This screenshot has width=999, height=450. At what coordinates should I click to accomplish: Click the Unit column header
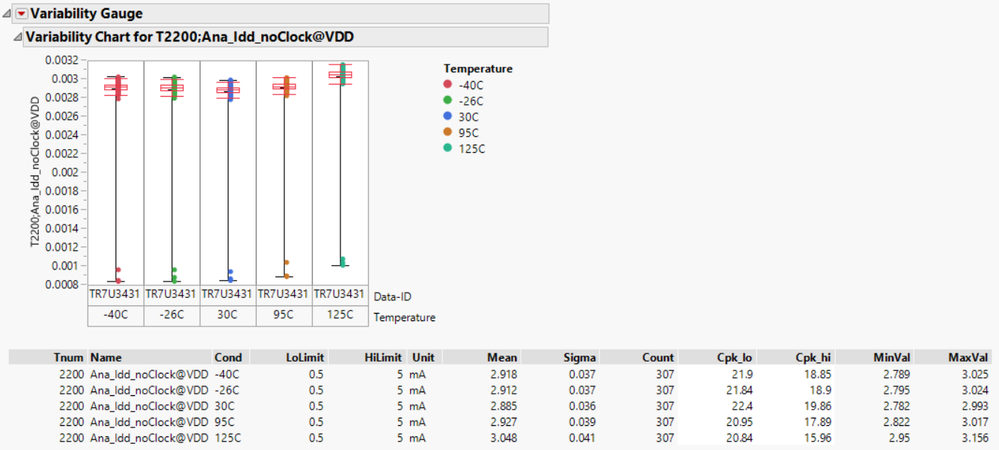coord(421,358)
